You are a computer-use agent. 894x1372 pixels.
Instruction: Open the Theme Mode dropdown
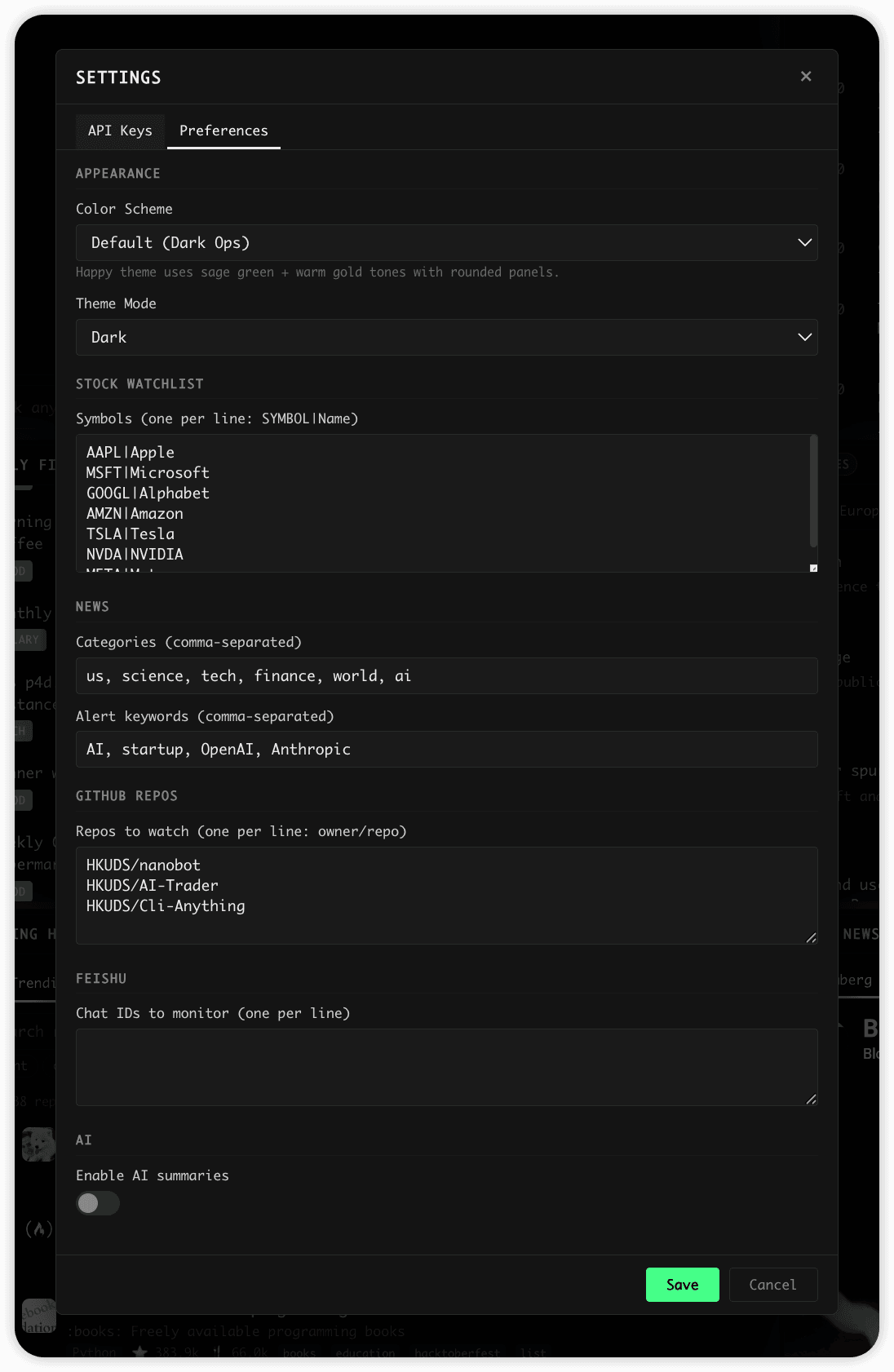click(447, 337)
